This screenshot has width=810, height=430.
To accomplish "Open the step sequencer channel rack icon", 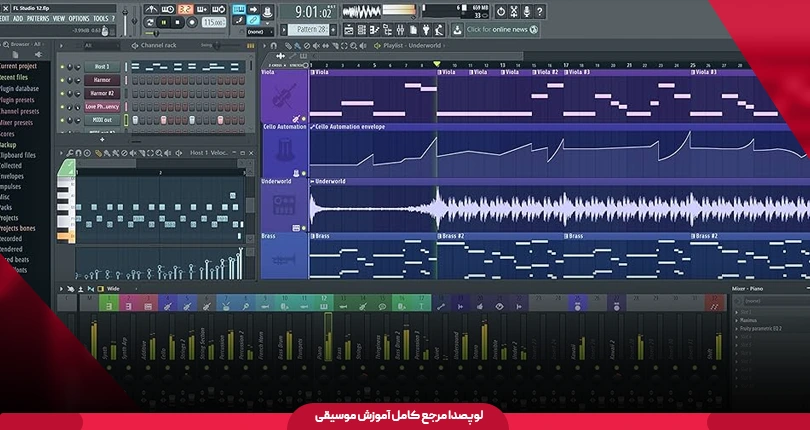I will pyautogui.click(x=362, y=30).
